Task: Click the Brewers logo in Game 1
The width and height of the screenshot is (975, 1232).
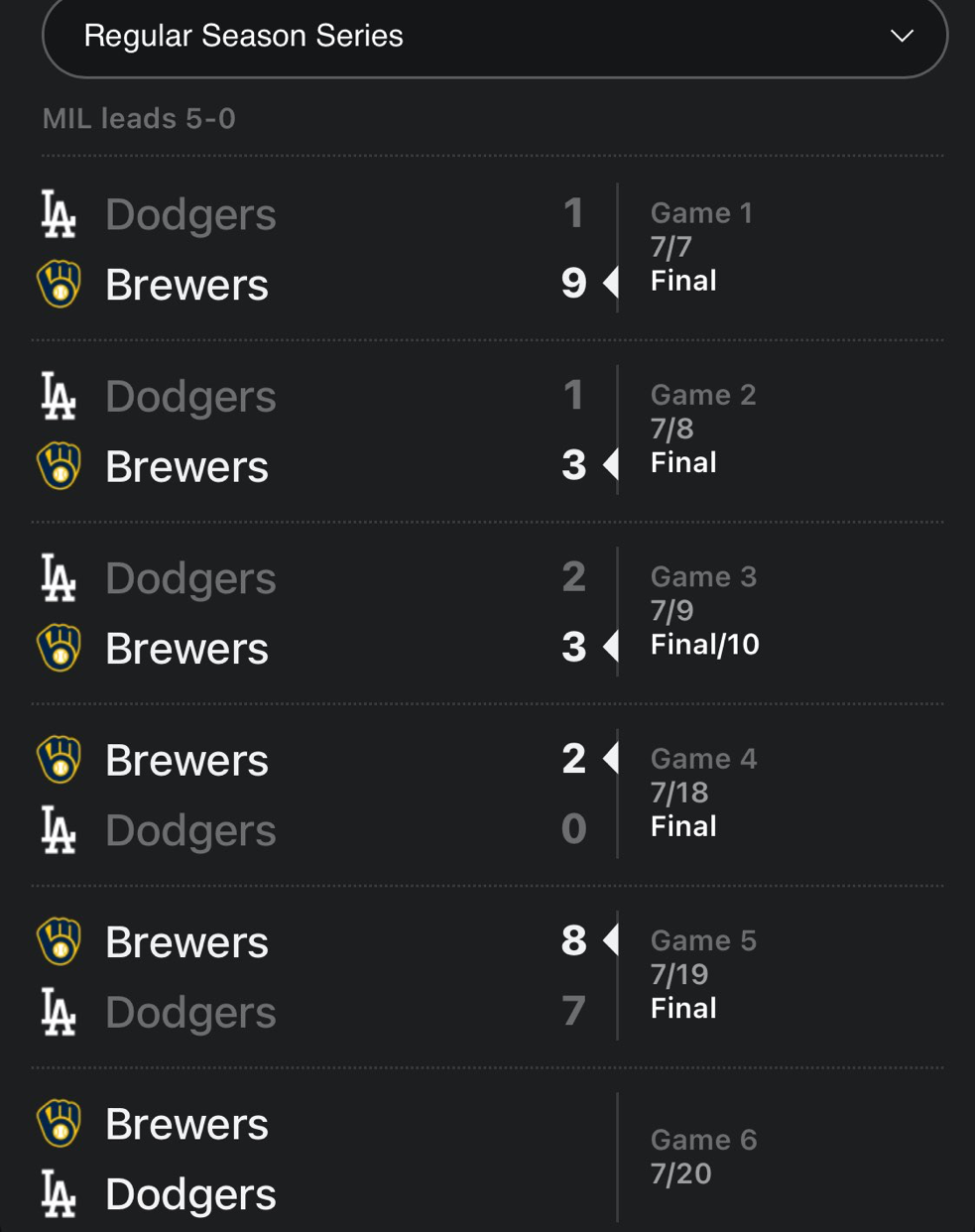Action: coord(59,285)
